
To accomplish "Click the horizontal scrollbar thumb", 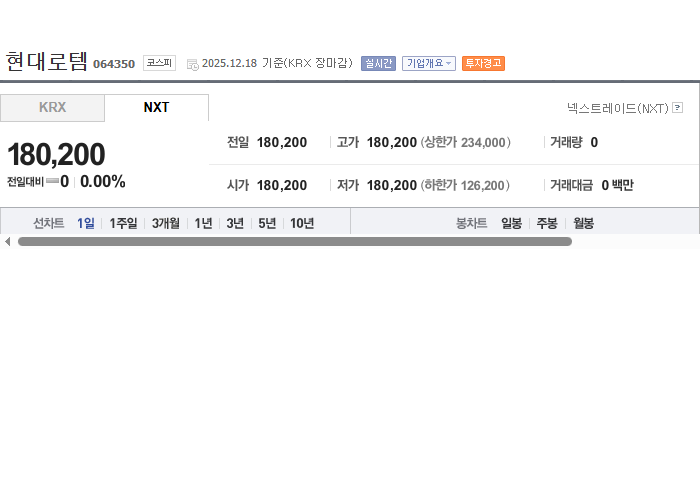I will tap(295, 241).
